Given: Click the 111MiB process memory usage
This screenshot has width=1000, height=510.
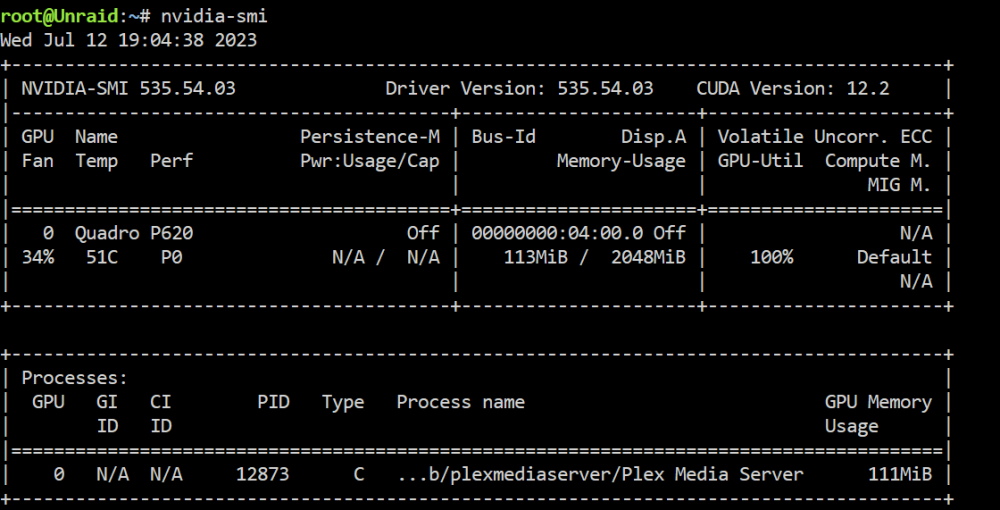Looking at the screenshot, I should (x=900, y=474).
